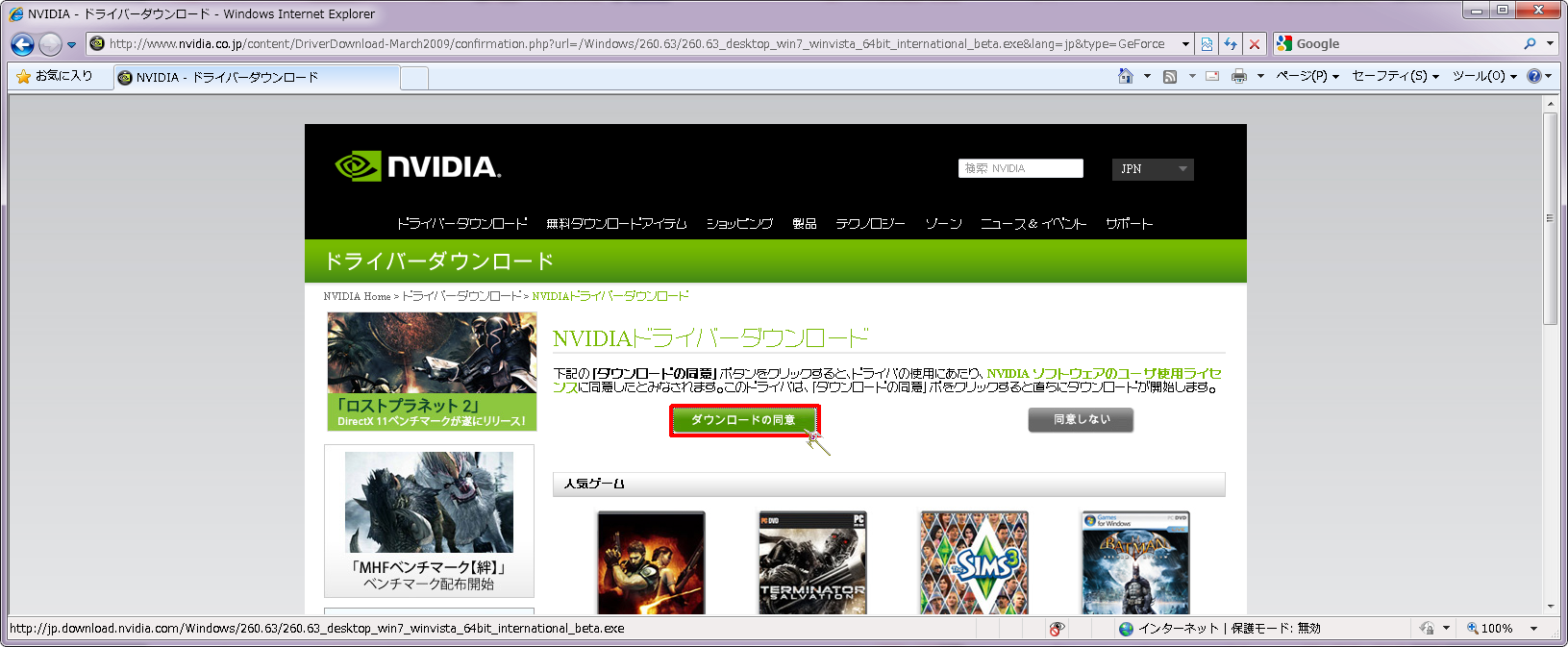Expand the Home button dropdown arrow
This screenshot has width=1568, height=647.
[x=1147, y=76]
